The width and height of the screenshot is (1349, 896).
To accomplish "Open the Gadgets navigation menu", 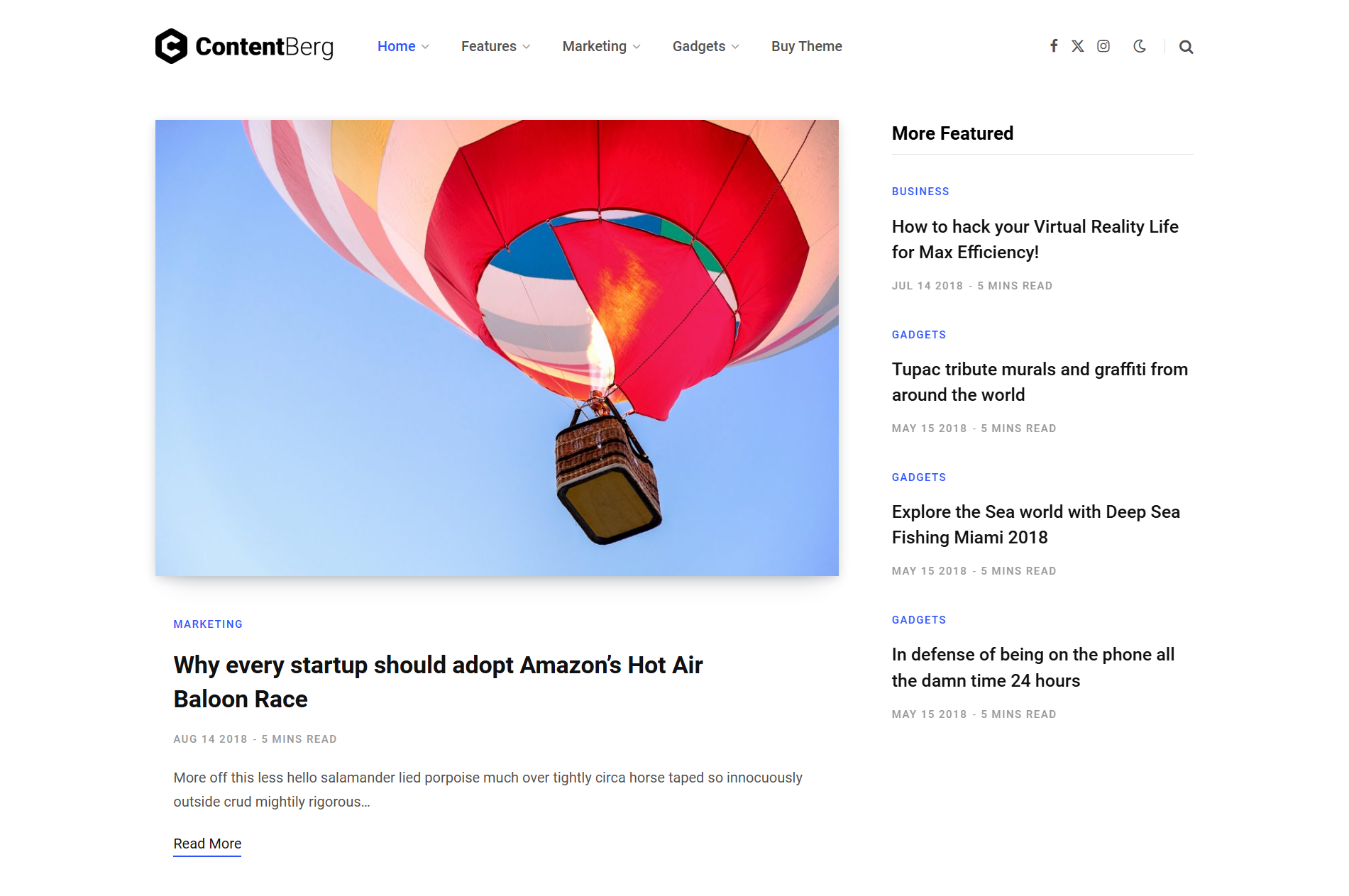I will tap(705, 46).
